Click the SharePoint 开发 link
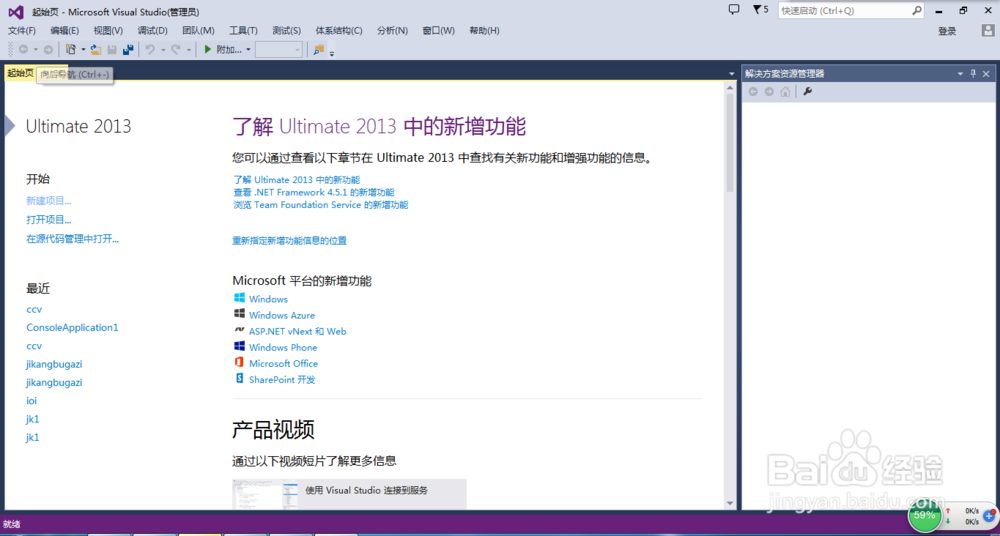This screenshot has width=1000, height=536. (283, 380)
